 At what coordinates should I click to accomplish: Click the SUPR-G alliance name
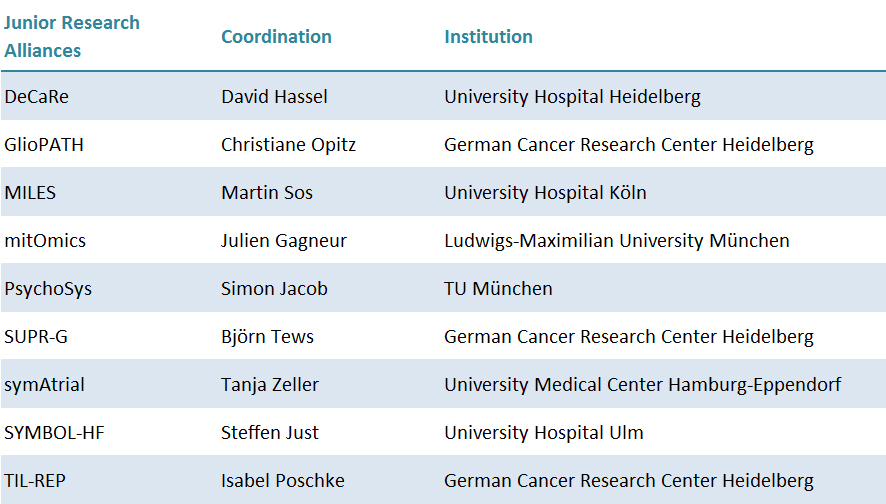(x=36, y=337)
